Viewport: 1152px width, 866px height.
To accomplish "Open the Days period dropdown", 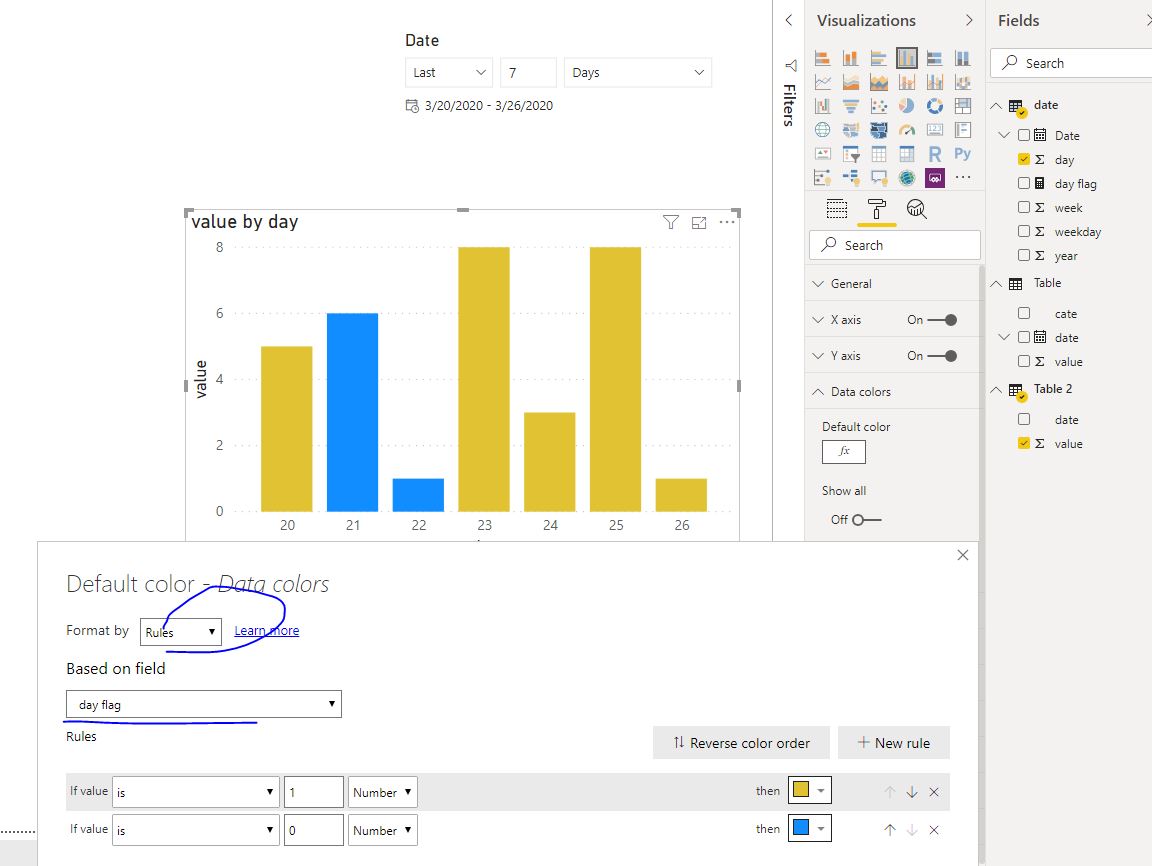I will (x=638, y=73).
